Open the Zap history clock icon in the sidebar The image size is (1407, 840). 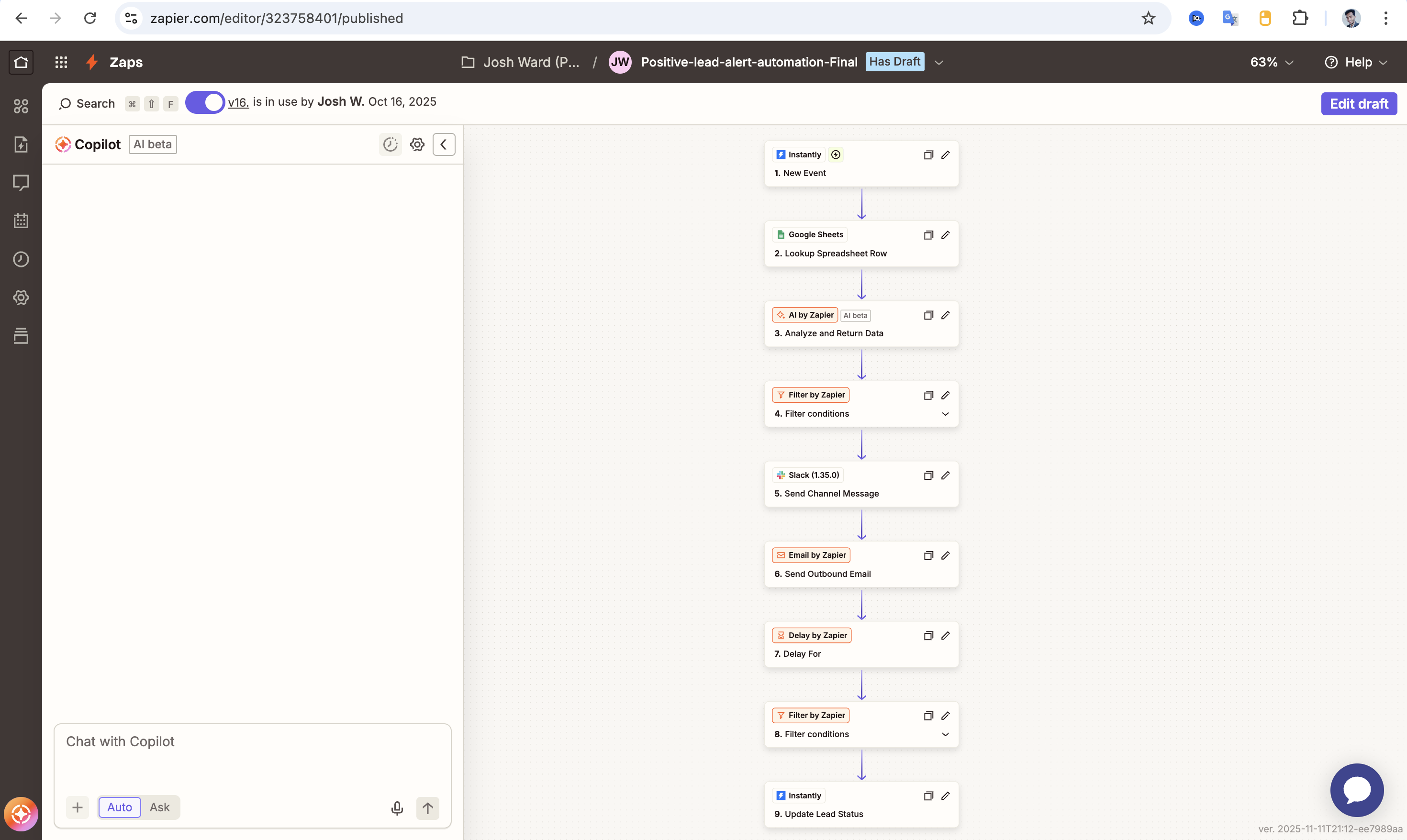[21, 259]
